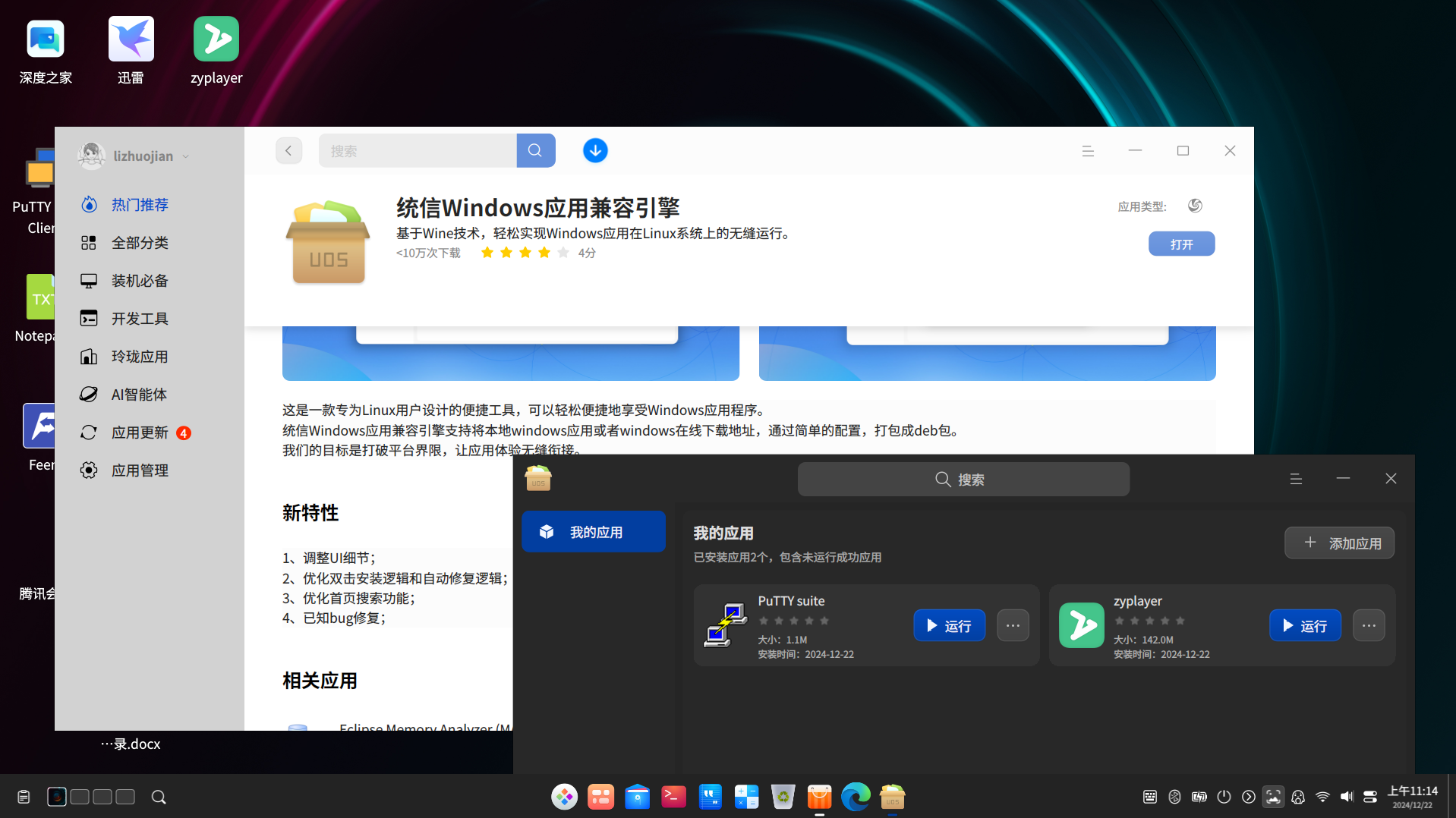Open the app store hamburger menu

[x=1088, y=151]
